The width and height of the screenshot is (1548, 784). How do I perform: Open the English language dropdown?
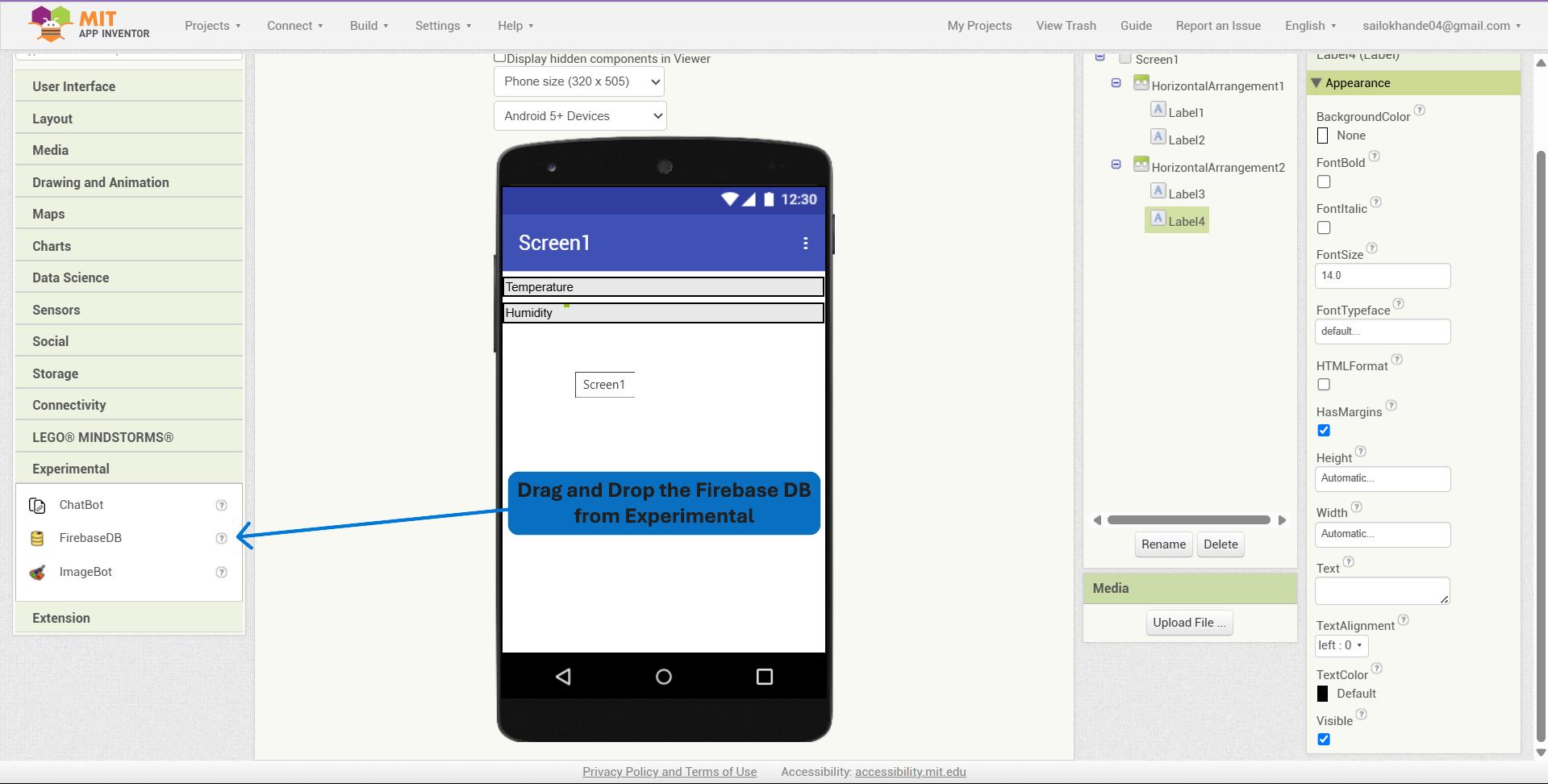[x=1310, y=26]
